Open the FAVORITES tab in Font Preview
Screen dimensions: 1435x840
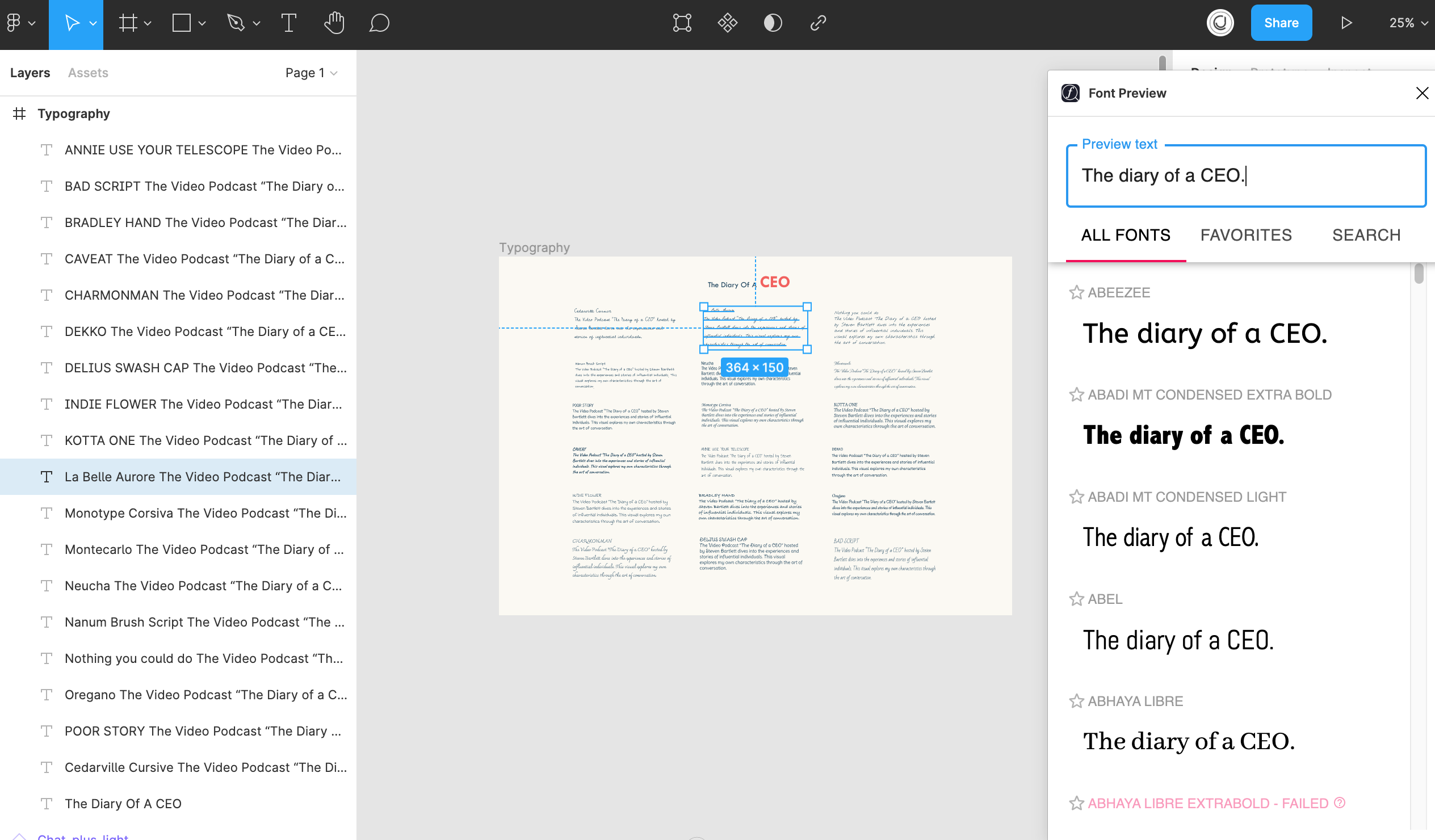tap(1245, 235)
